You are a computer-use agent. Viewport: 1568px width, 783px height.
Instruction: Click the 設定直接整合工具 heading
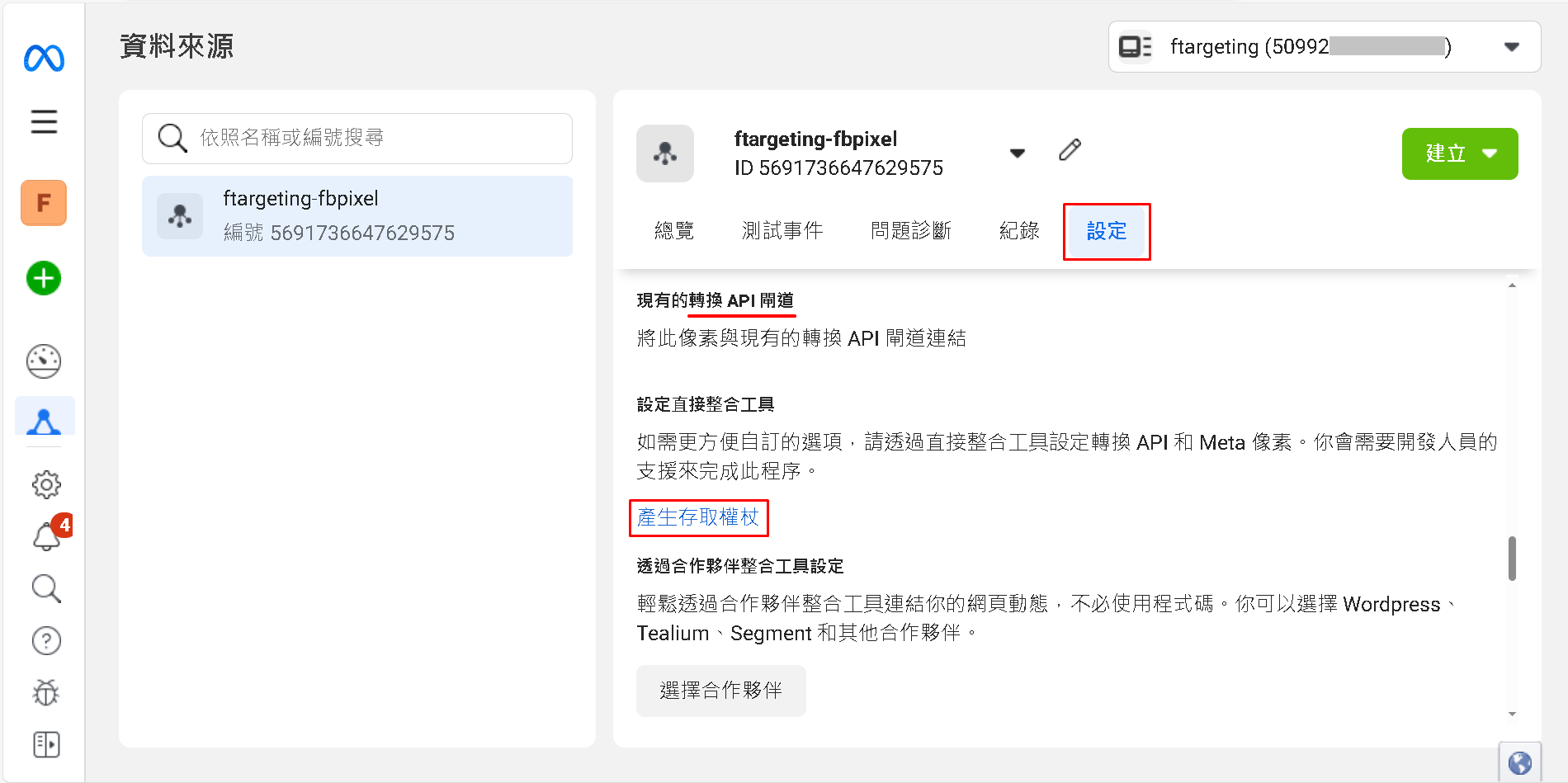click(x=706, y=404)
